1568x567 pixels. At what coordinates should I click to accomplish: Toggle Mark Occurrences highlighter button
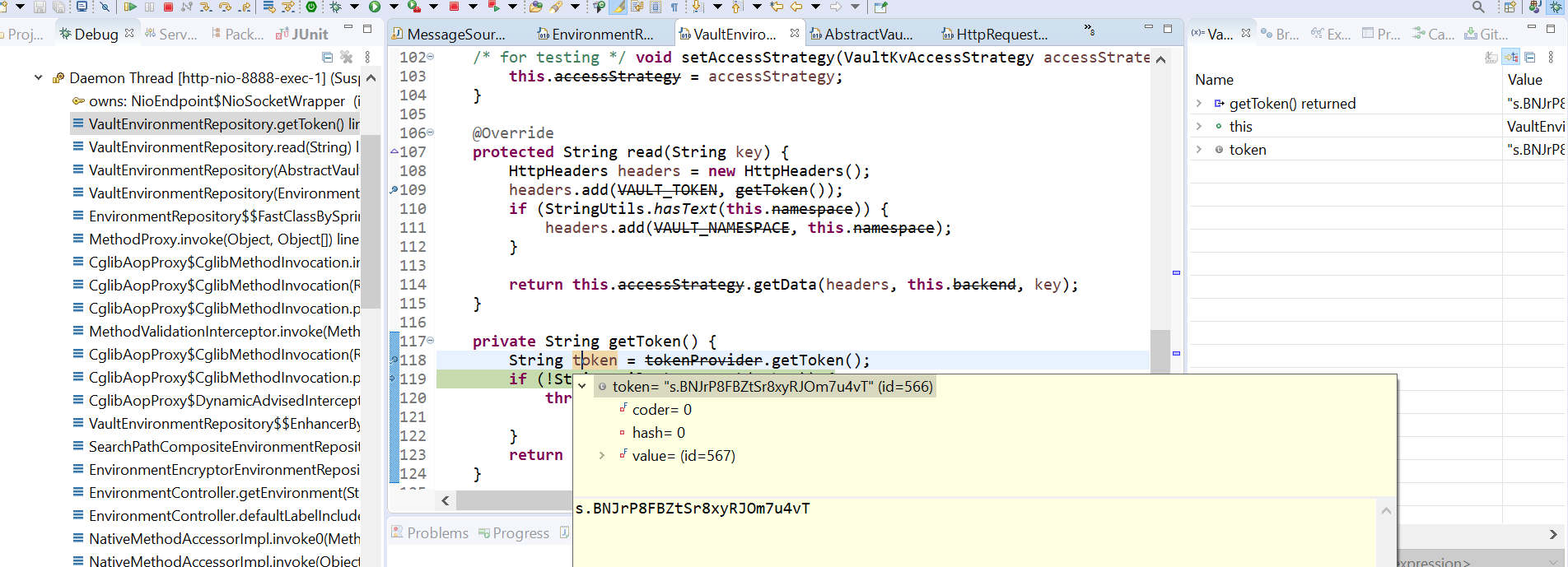(618, 7)
